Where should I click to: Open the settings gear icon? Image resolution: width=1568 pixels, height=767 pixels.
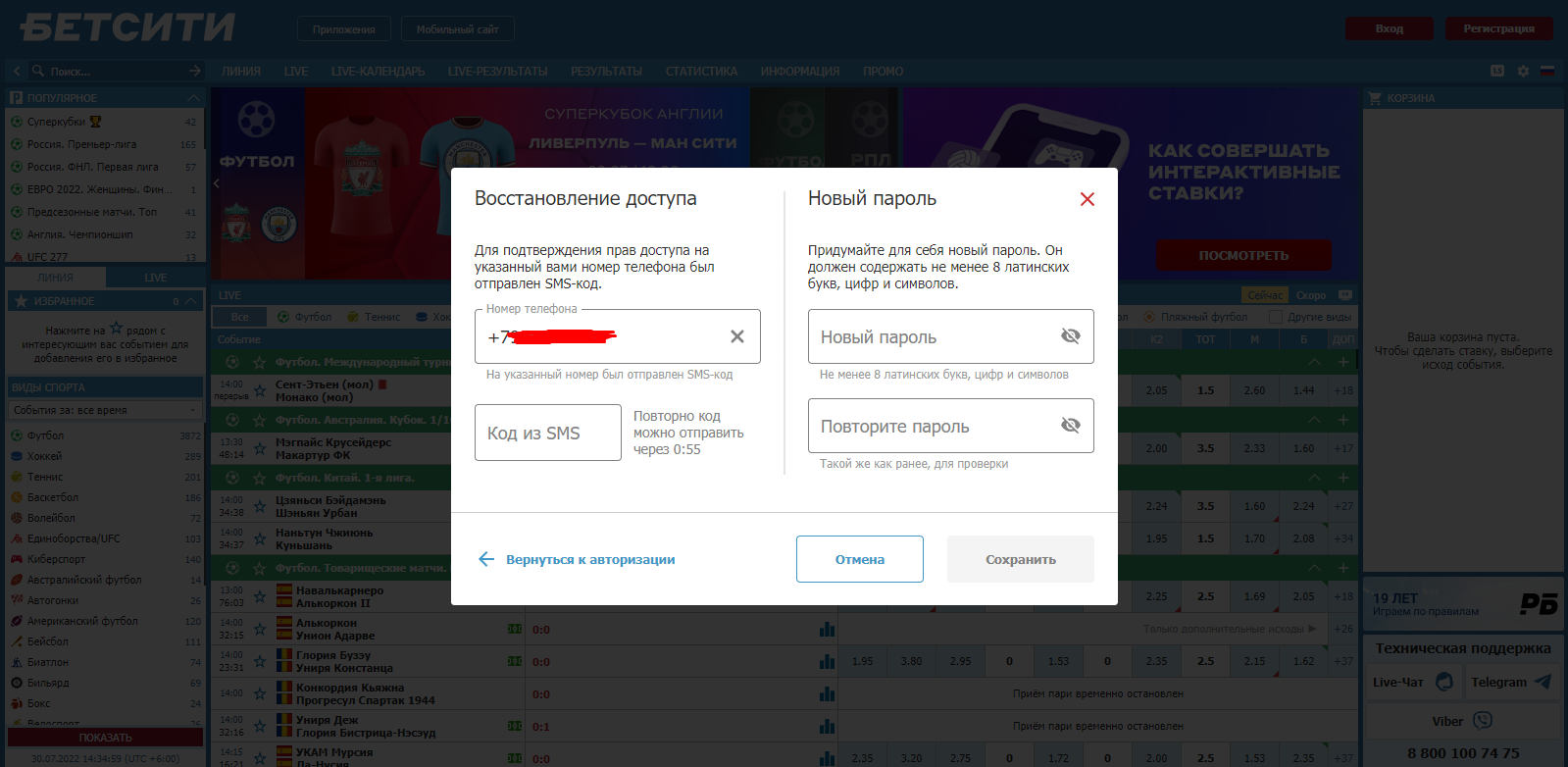[1523, 72]
